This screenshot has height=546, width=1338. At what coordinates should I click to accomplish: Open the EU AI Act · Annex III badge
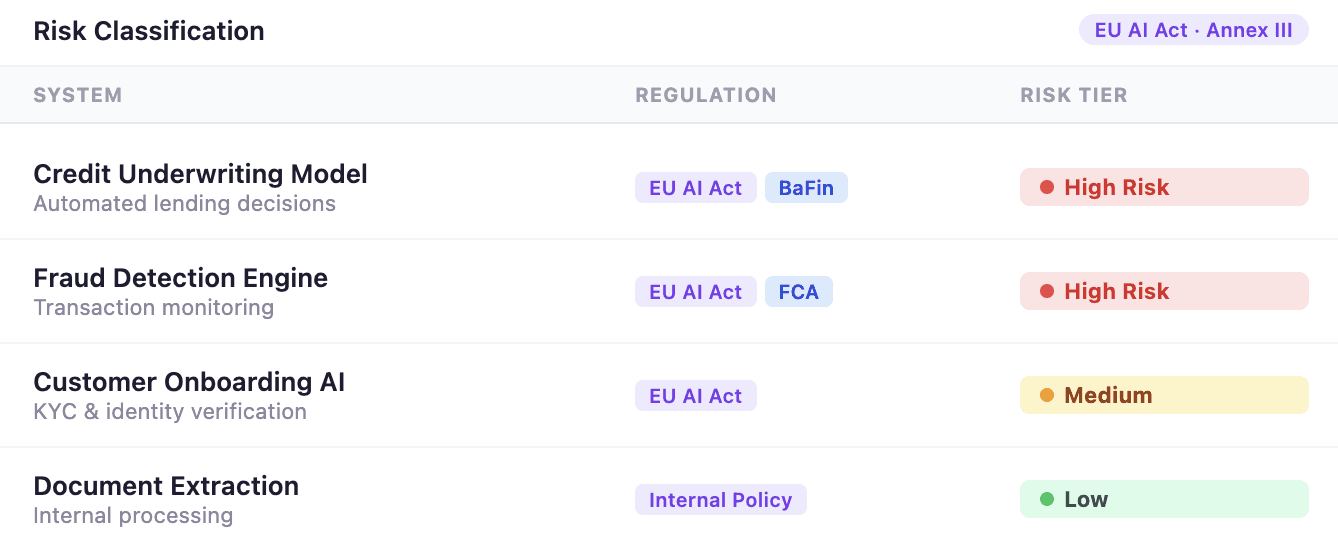pyautogui.click(x=1193, y=30)
